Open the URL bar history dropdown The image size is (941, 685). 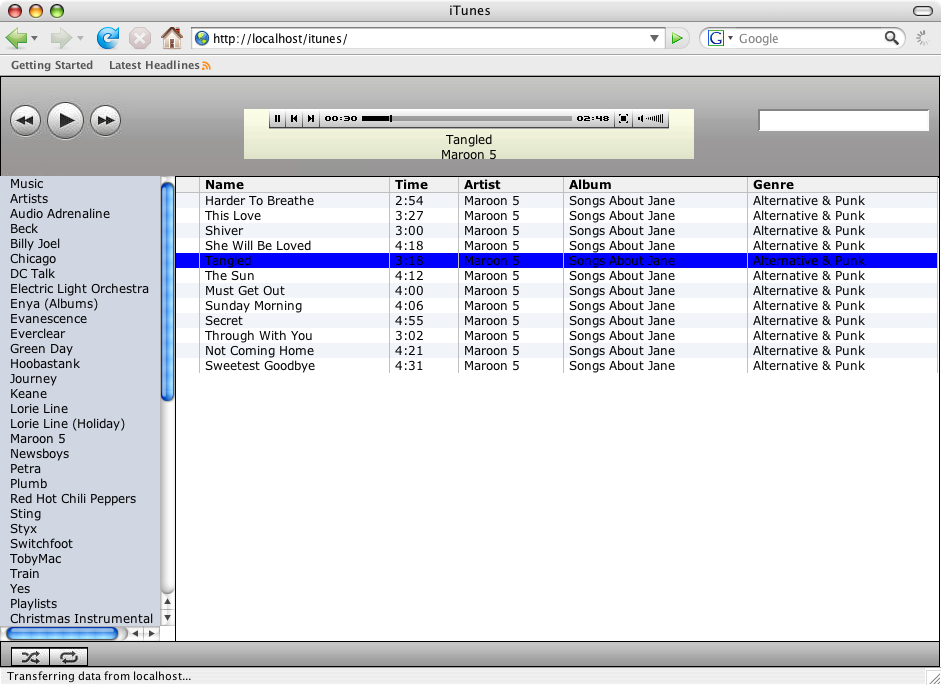click(654, 38)
